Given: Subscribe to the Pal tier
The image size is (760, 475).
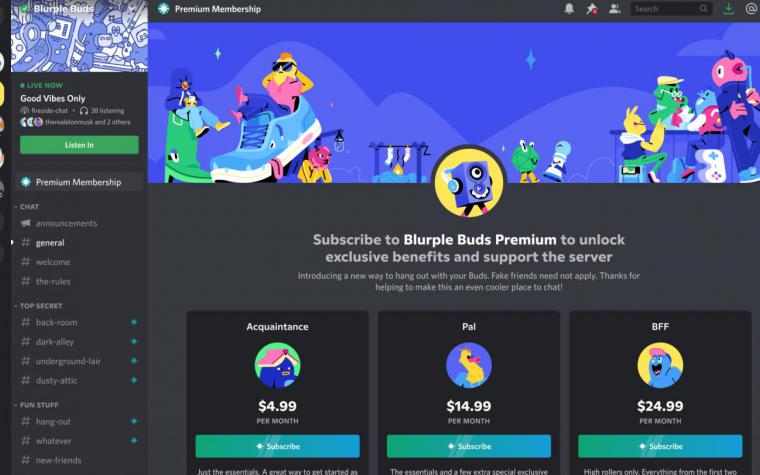Looking at the screenshot, I should 469,446.
